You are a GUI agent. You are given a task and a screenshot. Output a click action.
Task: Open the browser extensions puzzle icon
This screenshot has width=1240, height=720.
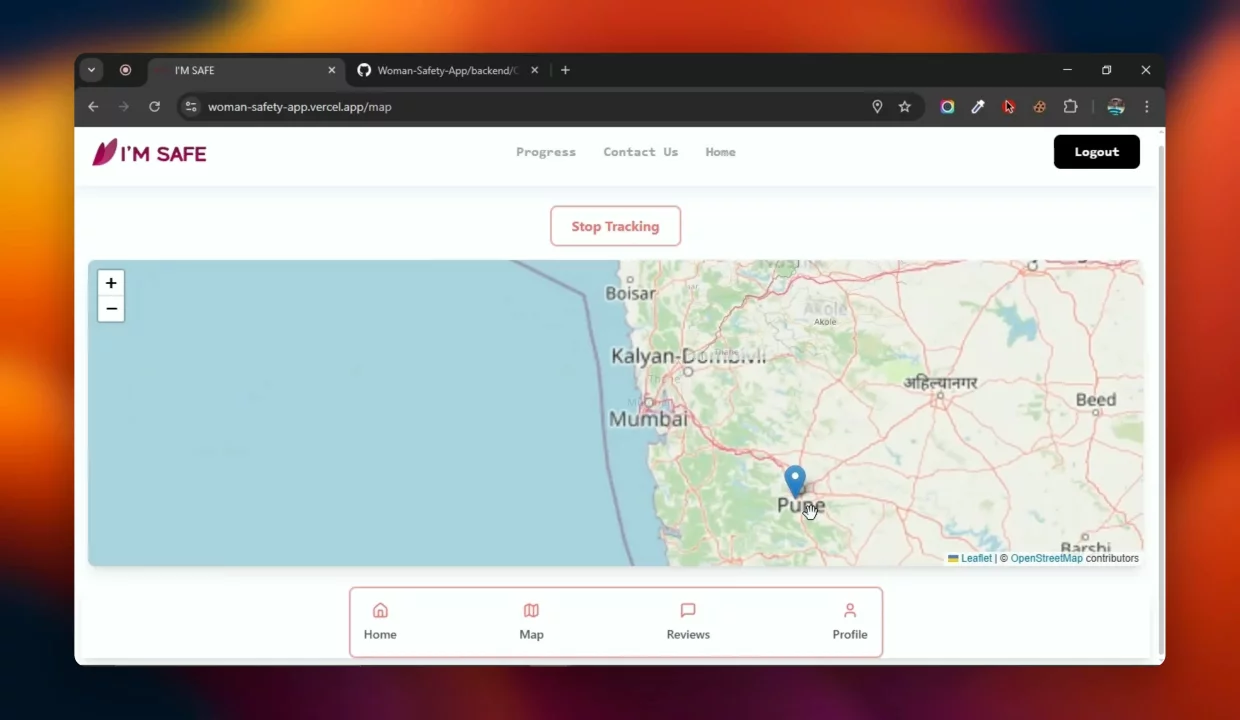(x=1070, y=107)
